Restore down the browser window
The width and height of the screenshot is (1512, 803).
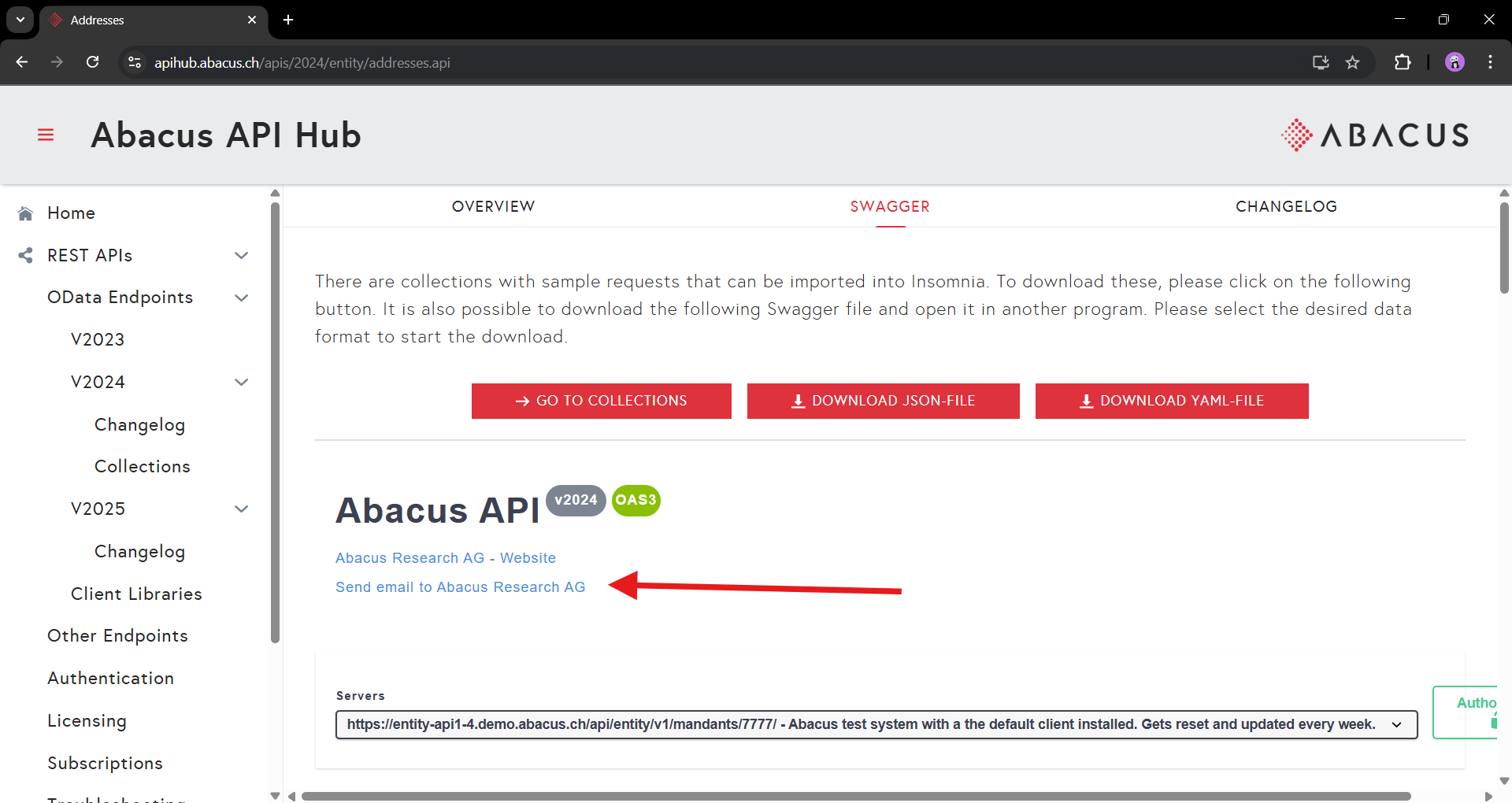coord(1443,20)
